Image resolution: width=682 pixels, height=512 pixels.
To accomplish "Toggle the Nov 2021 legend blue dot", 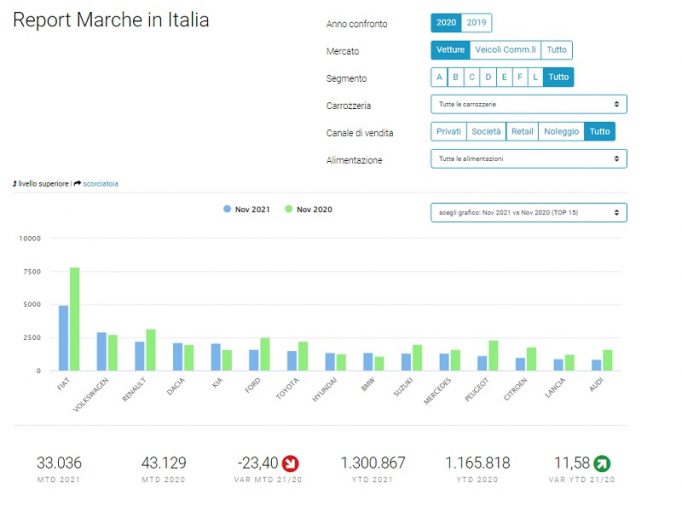I will point(227,209).
